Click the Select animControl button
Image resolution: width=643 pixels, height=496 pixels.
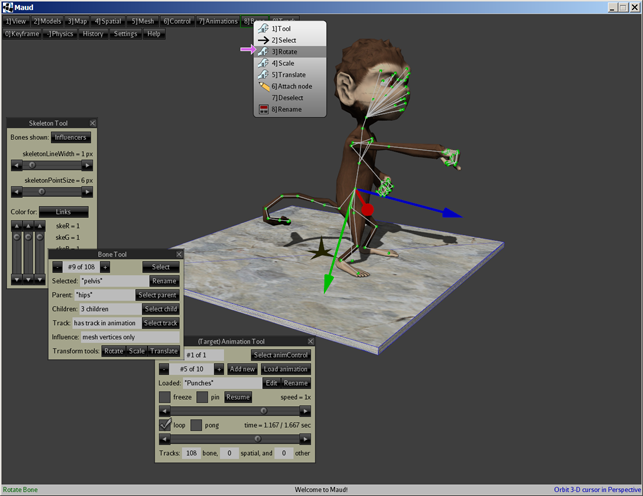[281, 355]
